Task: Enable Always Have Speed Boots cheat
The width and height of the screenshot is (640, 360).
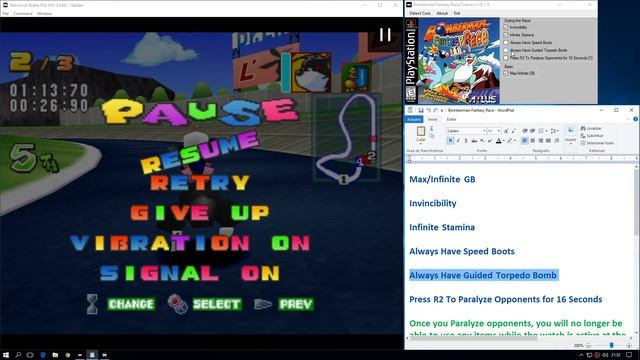Action: 506,42
